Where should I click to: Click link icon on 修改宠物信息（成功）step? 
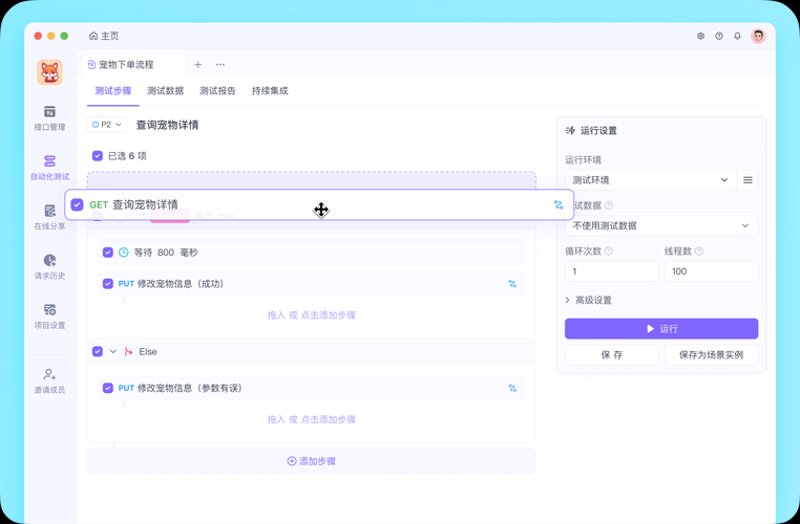[512, 284]
